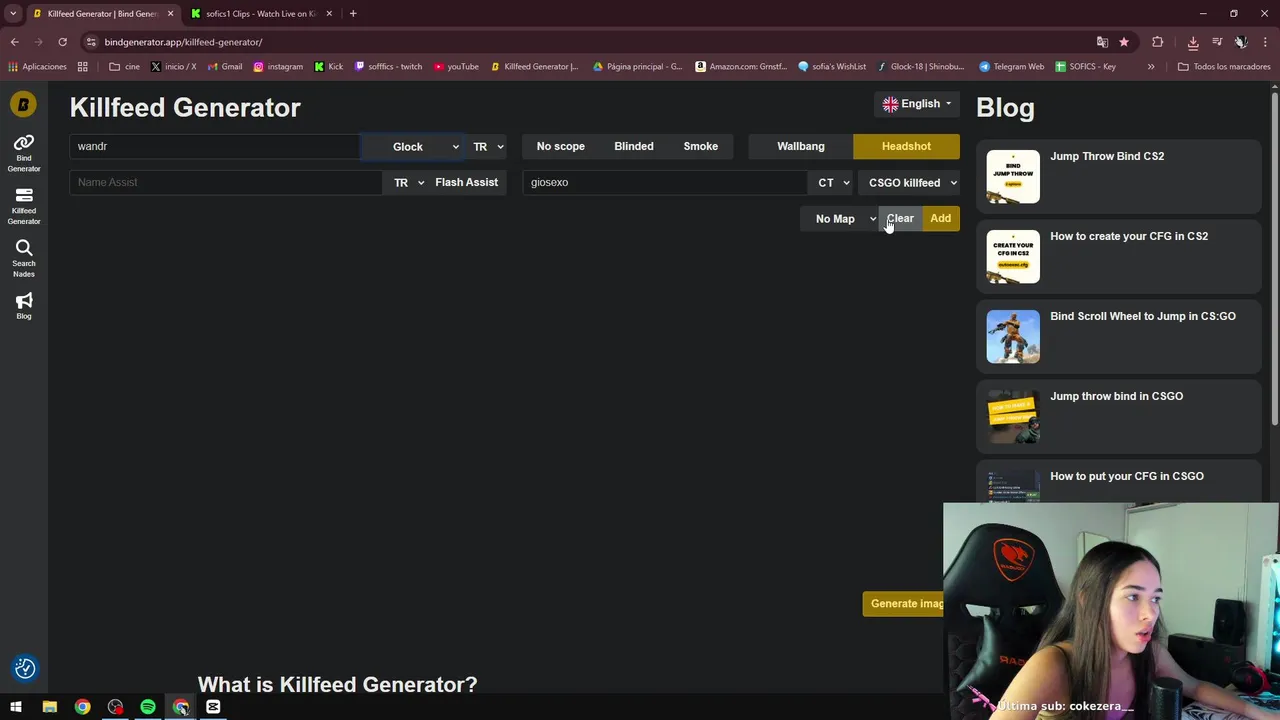
Task: Open Search Nades in the sidebar
Action: pyautogui.click(x=24, y=259)
